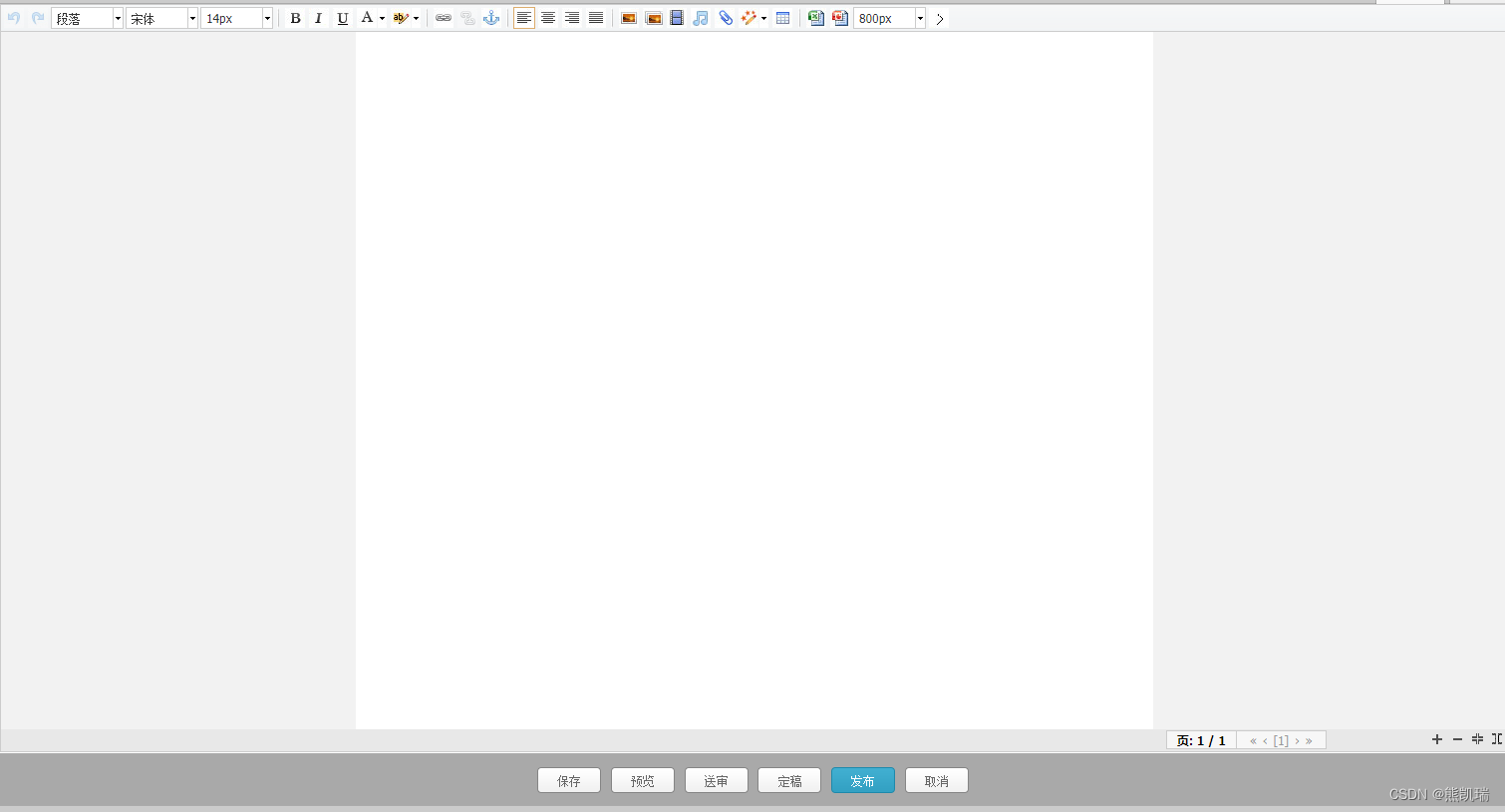
Task: Click the plus icon in status bar
Action: tap(1437, 739)
